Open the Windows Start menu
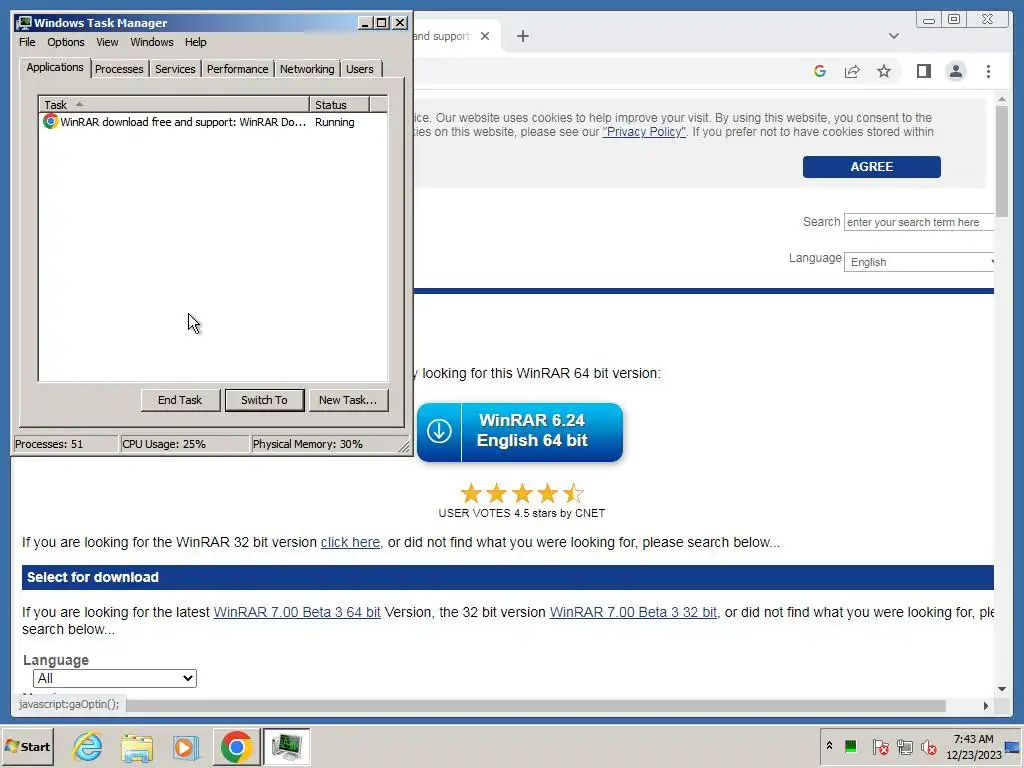The width and height of the screenshot is (1024, 768). coord(27,746)
